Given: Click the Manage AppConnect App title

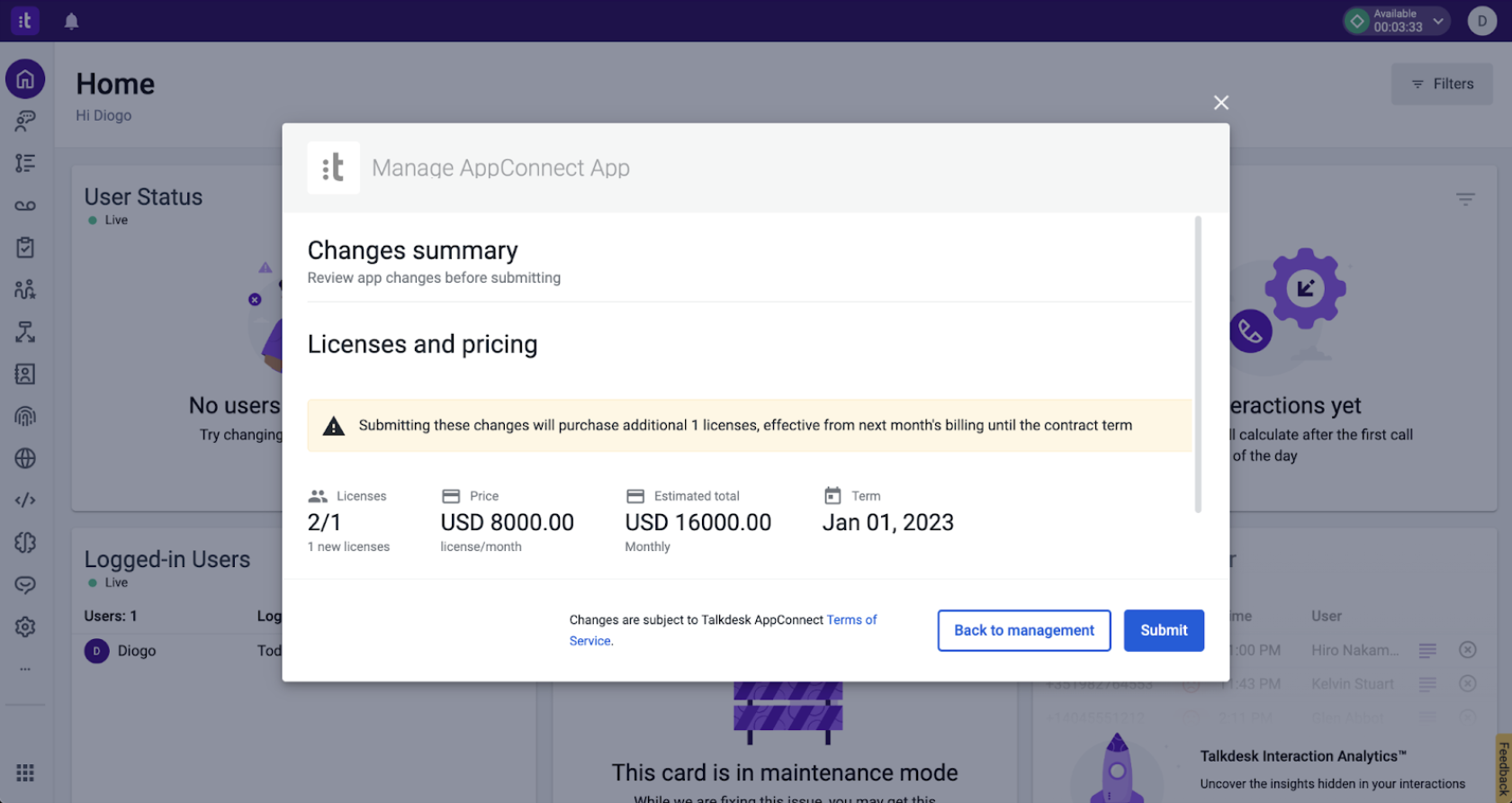Looking at the screenshot, I should pos(500,167).
